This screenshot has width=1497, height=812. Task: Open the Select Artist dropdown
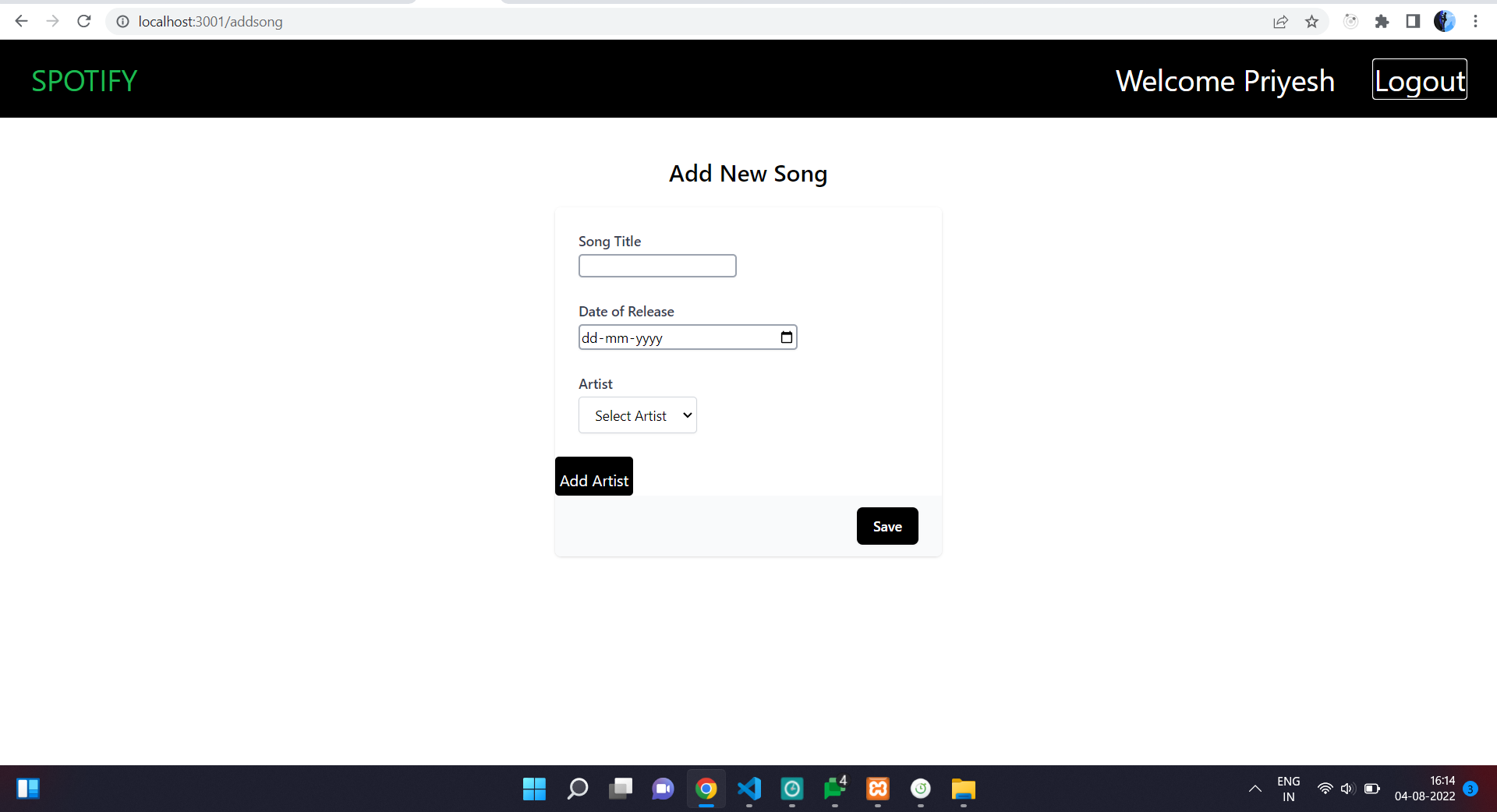(x=637, y=415)
